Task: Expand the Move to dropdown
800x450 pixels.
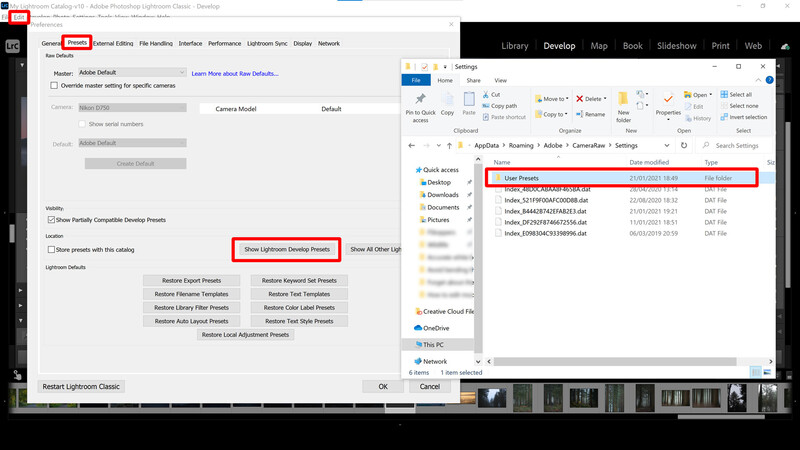Action: (x=567, y=99)
